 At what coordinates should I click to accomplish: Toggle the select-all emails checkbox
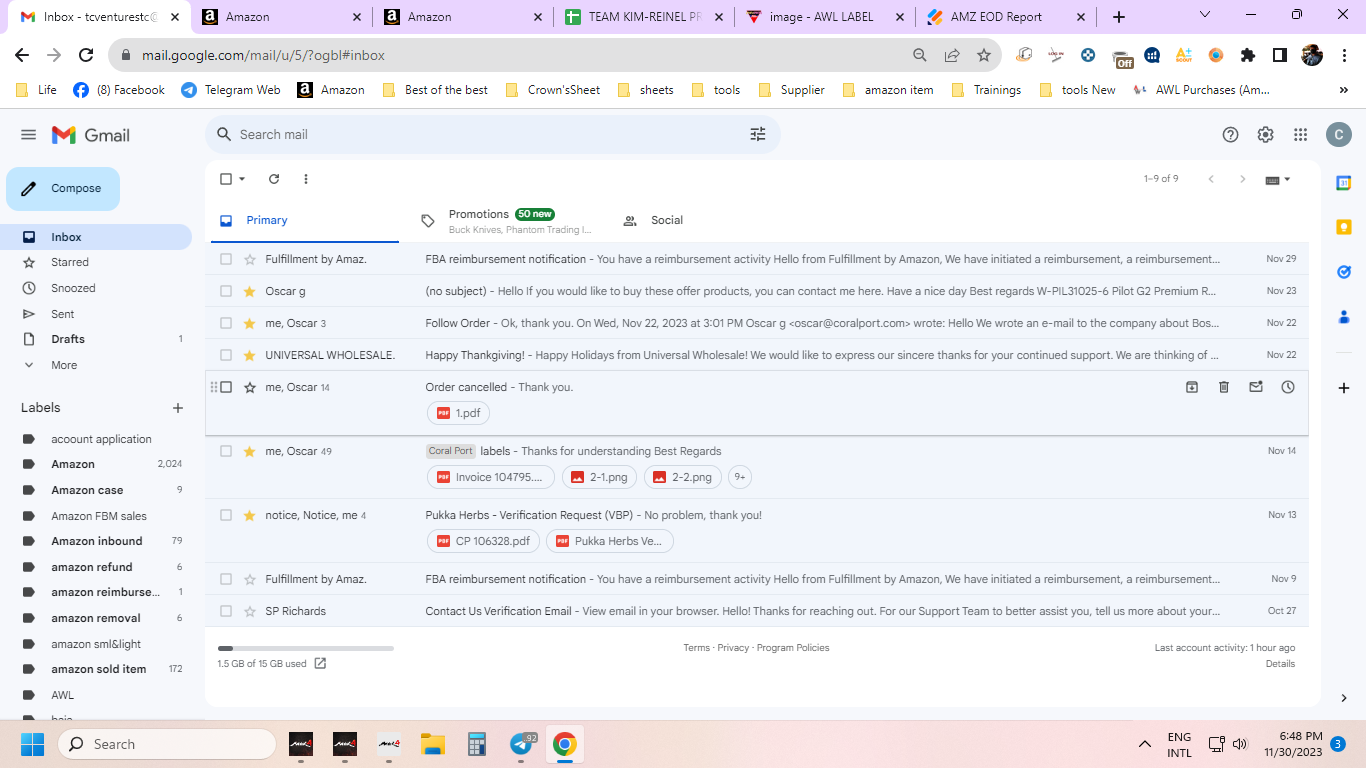pyautogui.click(x=226, y=179)
